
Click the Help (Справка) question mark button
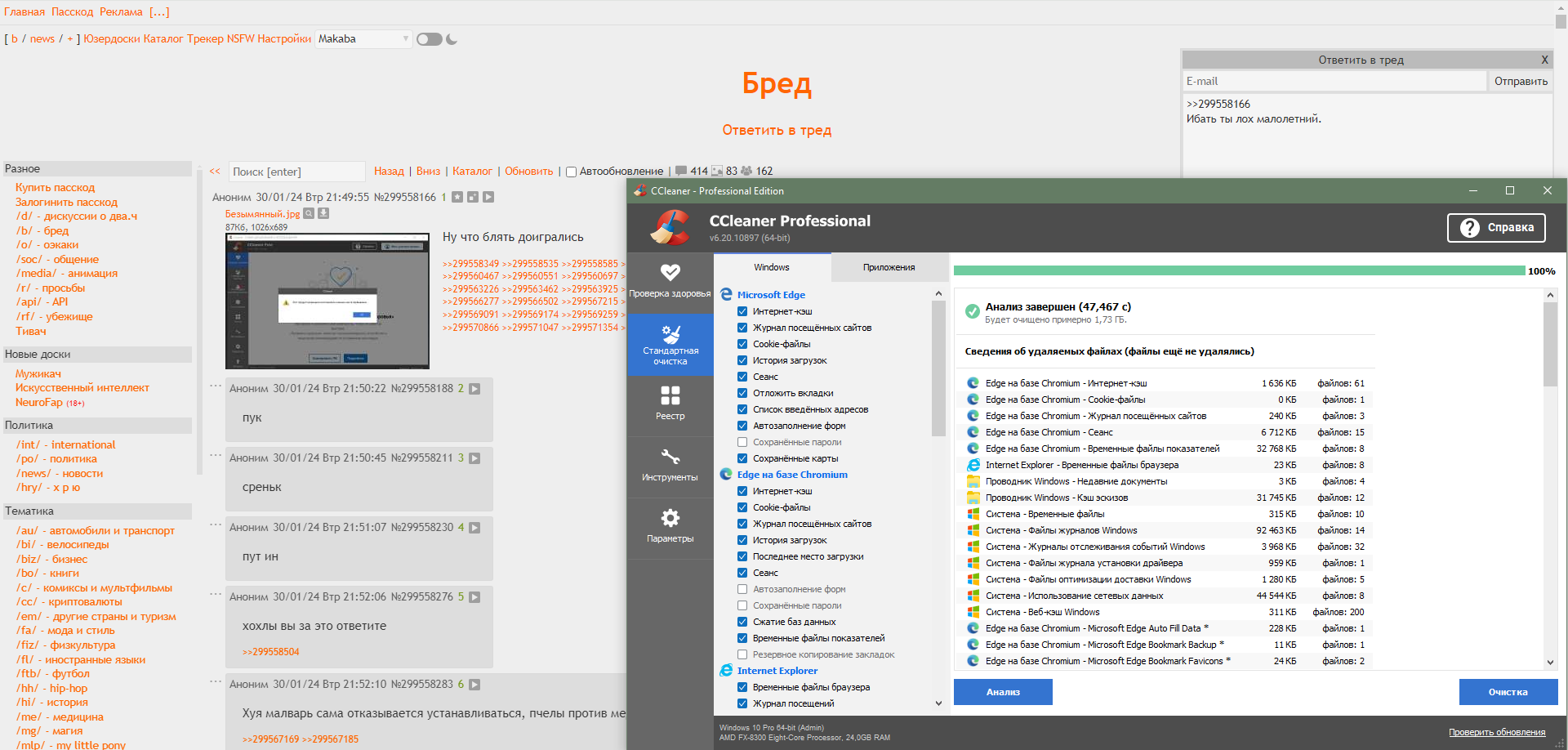click(x=1496, y=228)
